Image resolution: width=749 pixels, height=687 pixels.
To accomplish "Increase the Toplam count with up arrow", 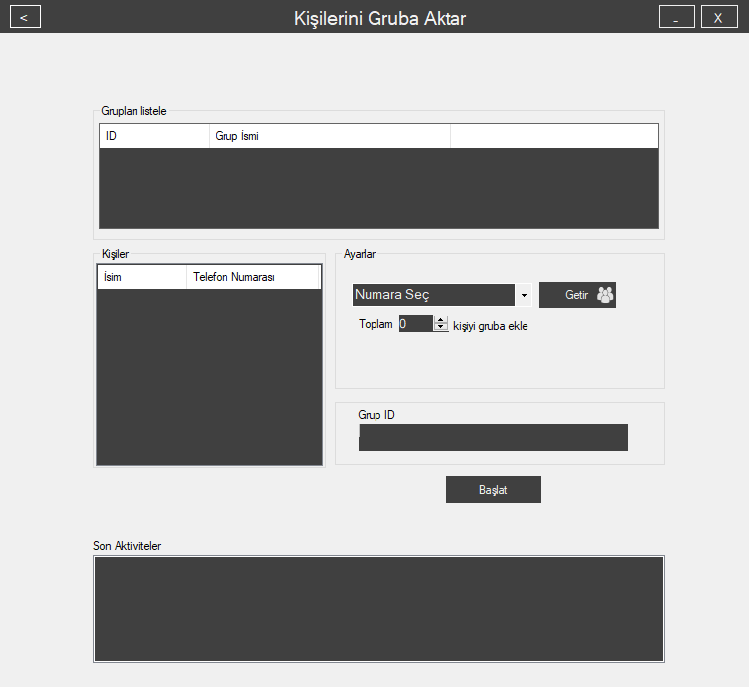I will tap(440, 320).
